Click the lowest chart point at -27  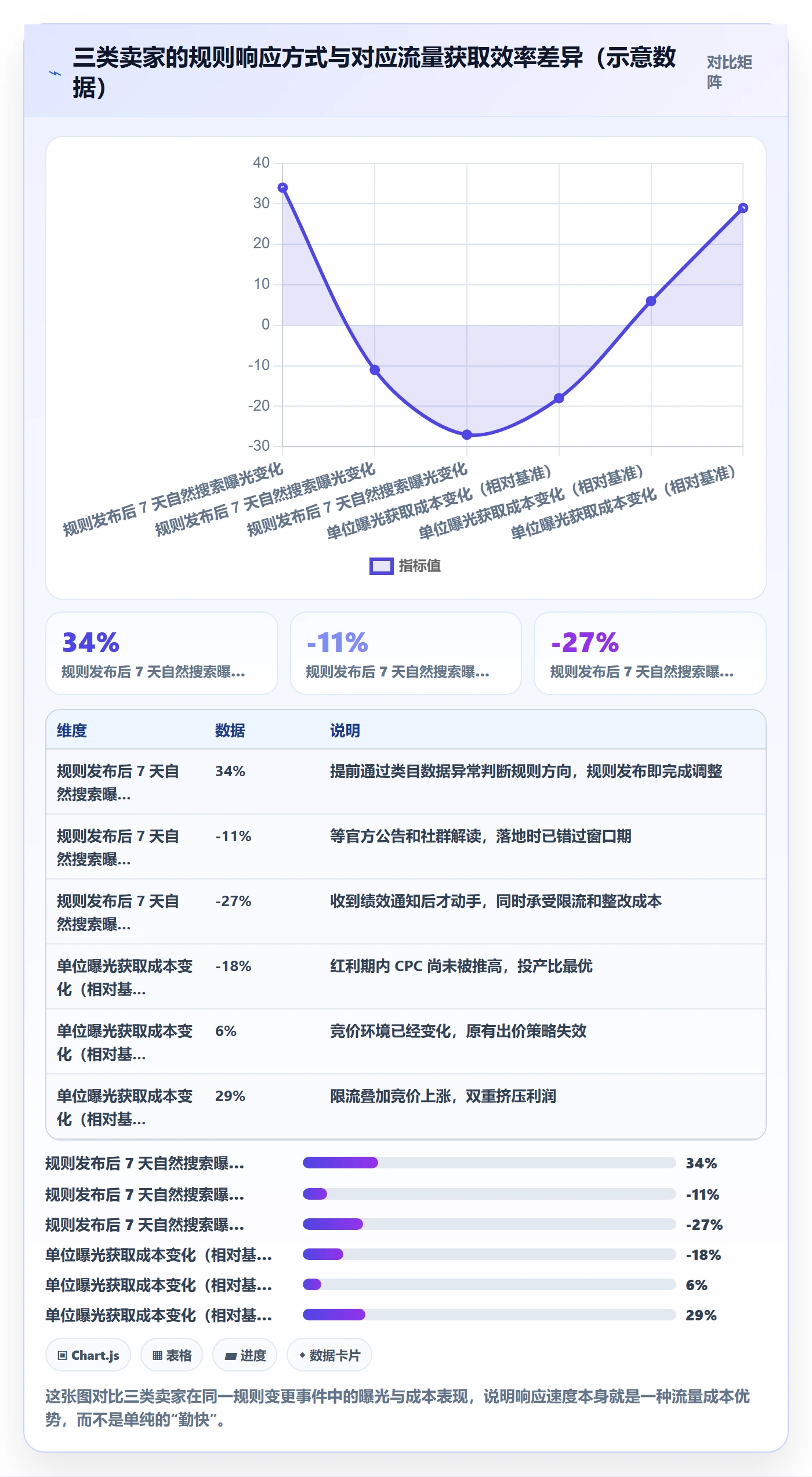click(x=467, y=435)
